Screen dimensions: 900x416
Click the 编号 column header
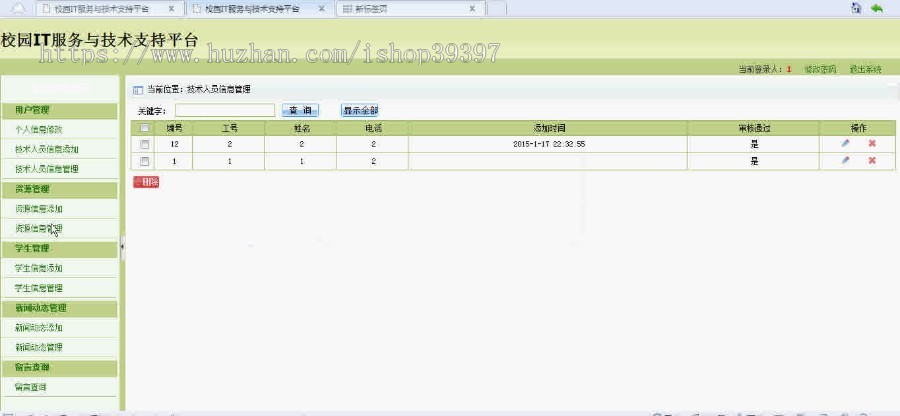tap(174, 128)
